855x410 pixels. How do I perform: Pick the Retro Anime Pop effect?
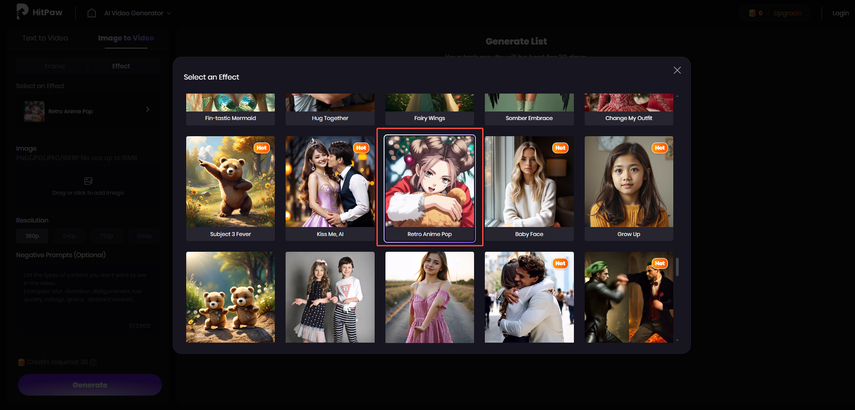pyautogui.click(x=430, y=187)
